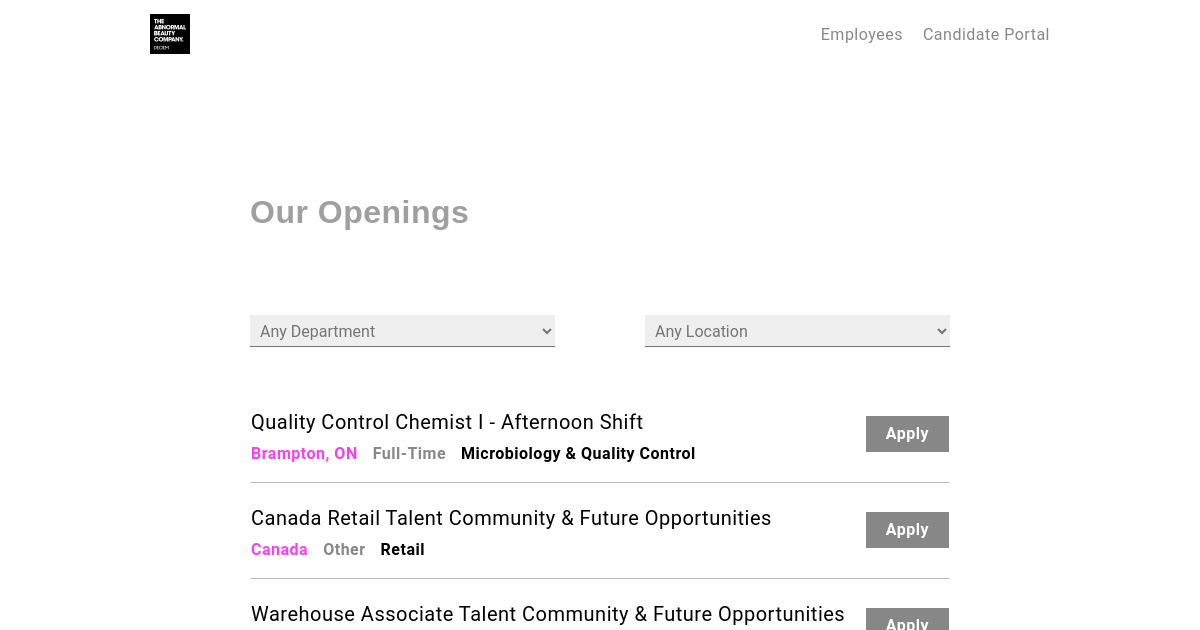Expand the Any Location dropdown
Viewport: 1200px width, 630px height.
coord(797,331)
